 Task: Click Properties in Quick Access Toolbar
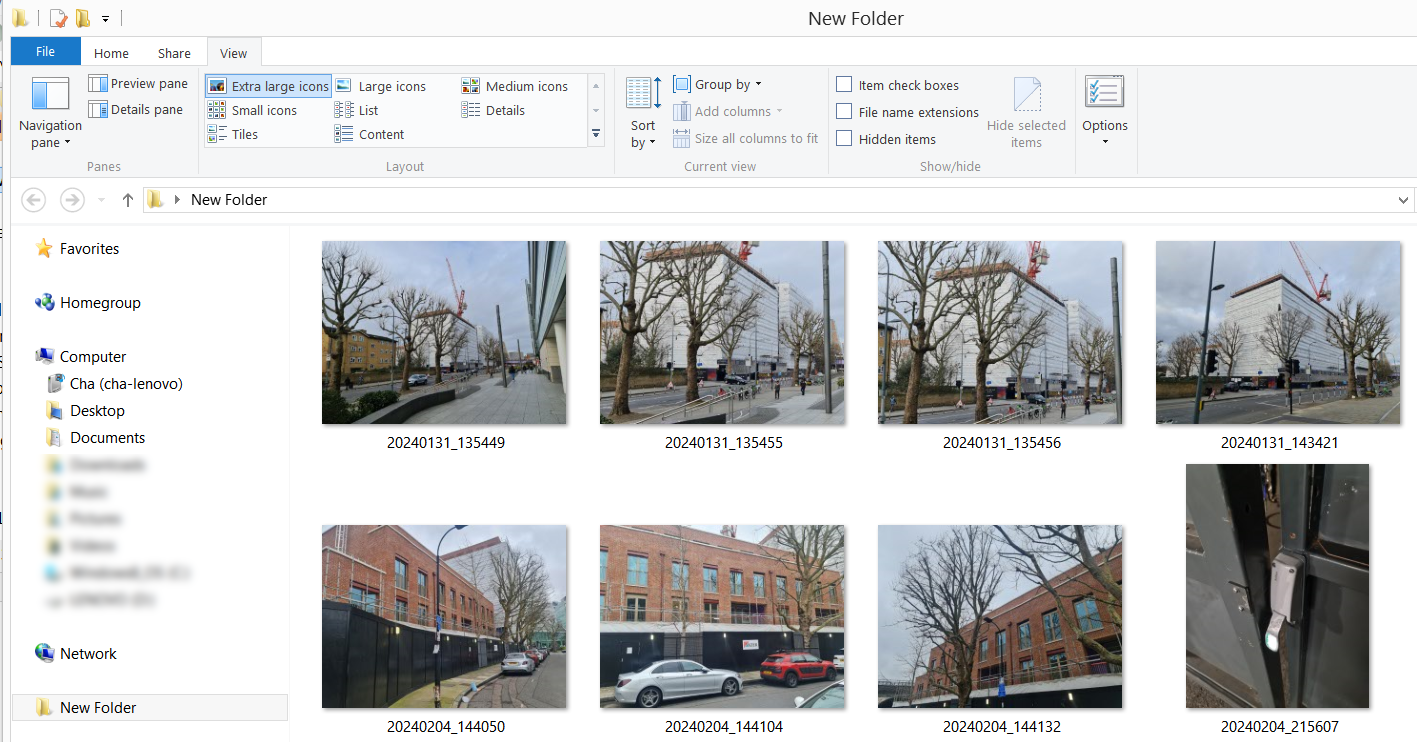coord(58,18)
